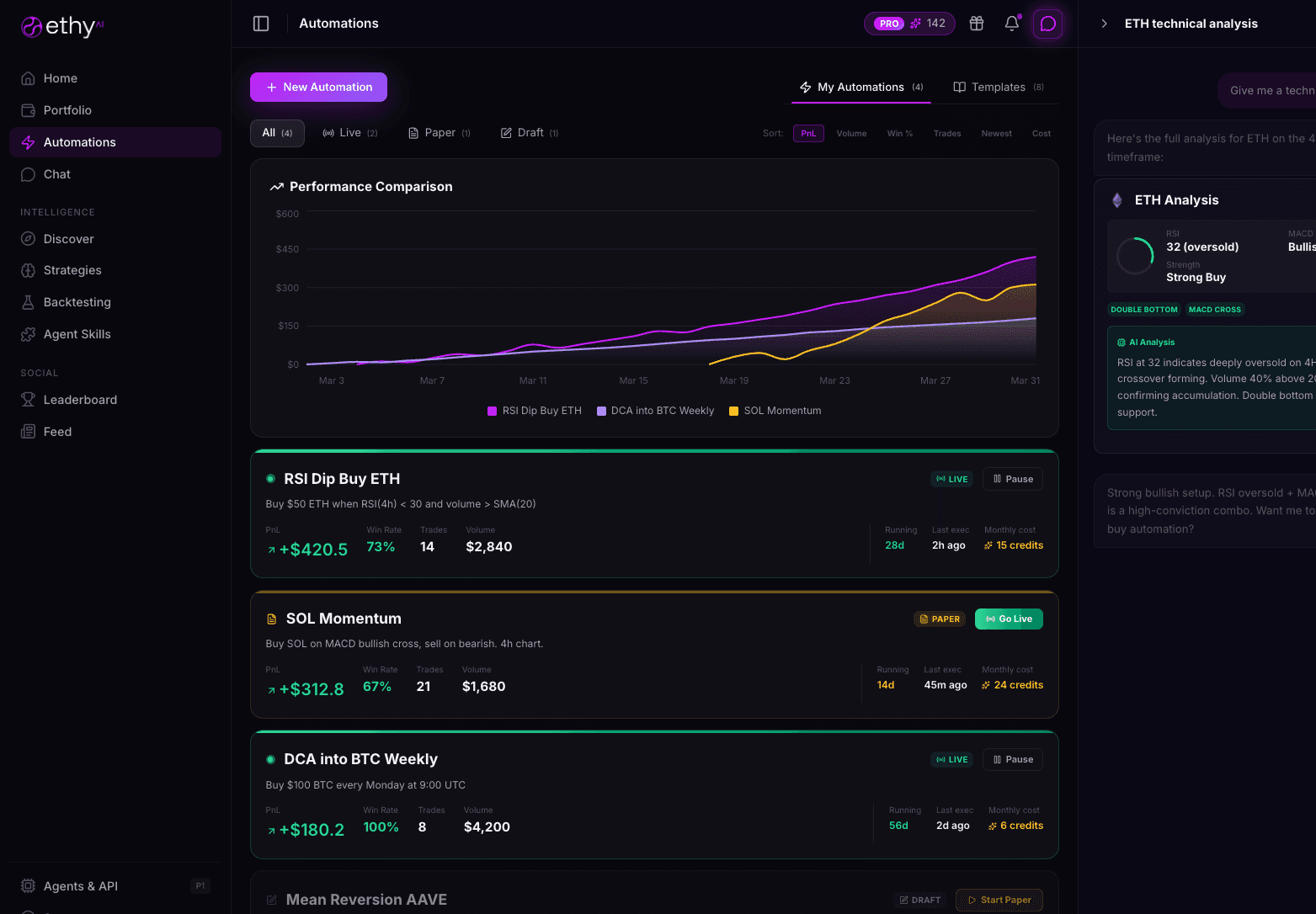Click the RSI circular gauge
This screenshot has width=1316, height=914.
coord(1135,256)
